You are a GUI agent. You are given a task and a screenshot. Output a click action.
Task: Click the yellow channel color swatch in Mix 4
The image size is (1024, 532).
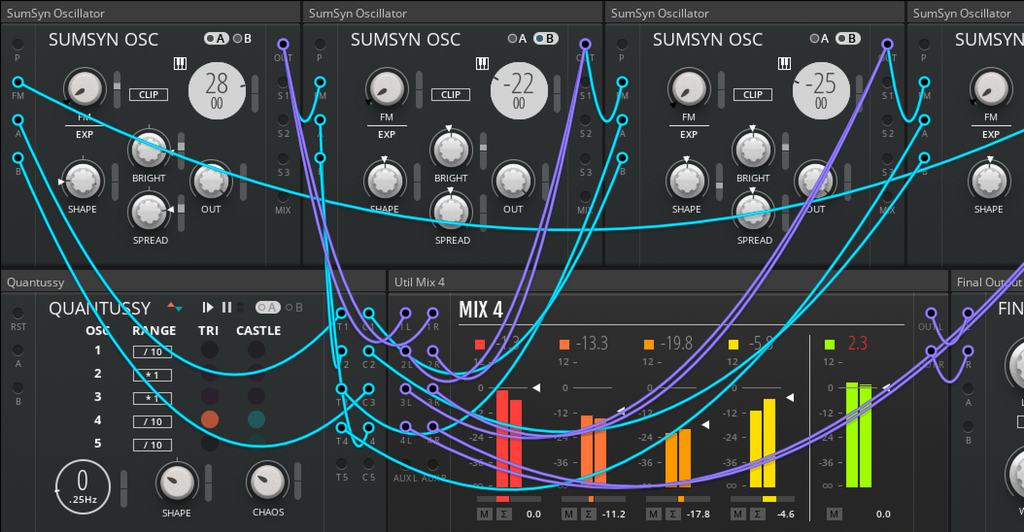pyautogui.click(x=733, y=344)
